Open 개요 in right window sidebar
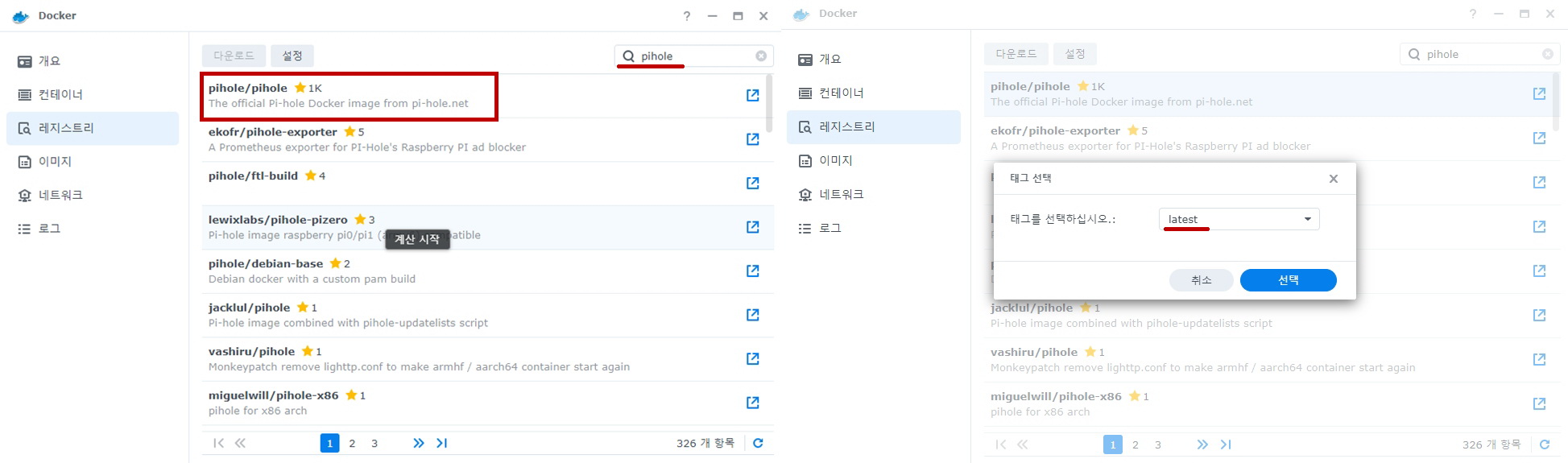The height and width of the screenshot is (463, 1568). click(x=874, y=60)
